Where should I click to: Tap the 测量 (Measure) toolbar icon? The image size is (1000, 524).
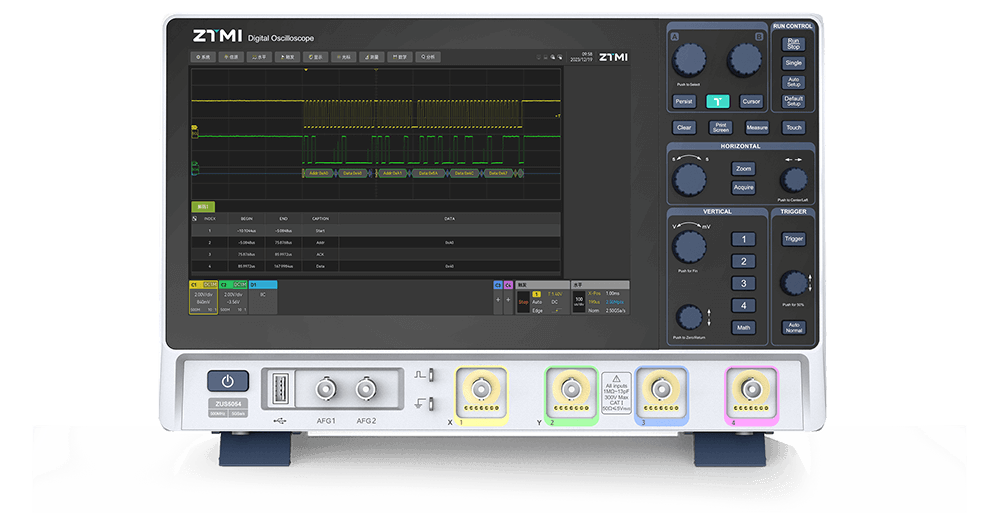pos(372,57)
